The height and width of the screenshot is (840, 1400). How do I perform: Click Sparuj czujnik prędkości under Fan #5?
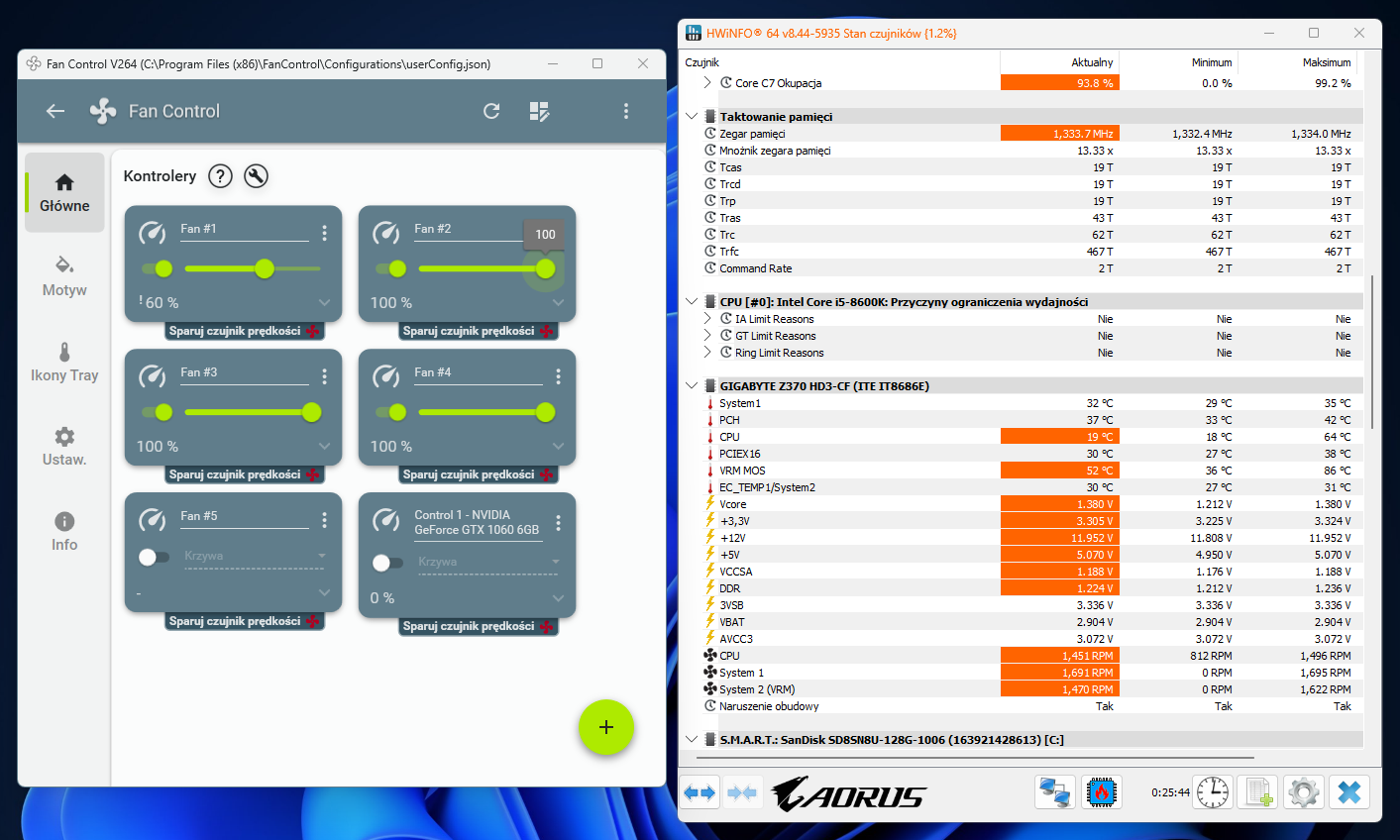(244, 621)
